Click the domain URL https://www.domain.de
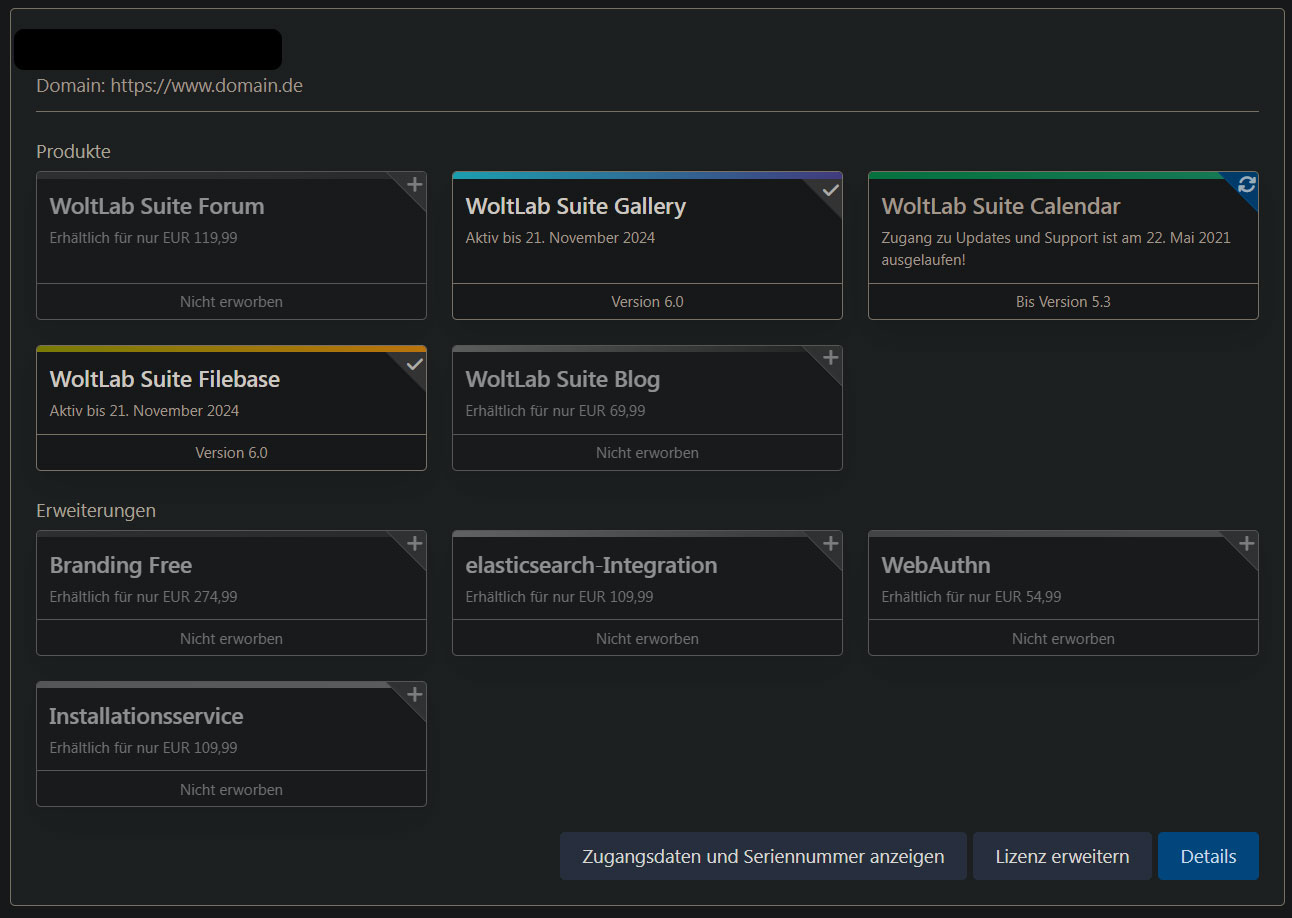The height and width of the screenshot is (918, 1292). click(x=206, y=86)
